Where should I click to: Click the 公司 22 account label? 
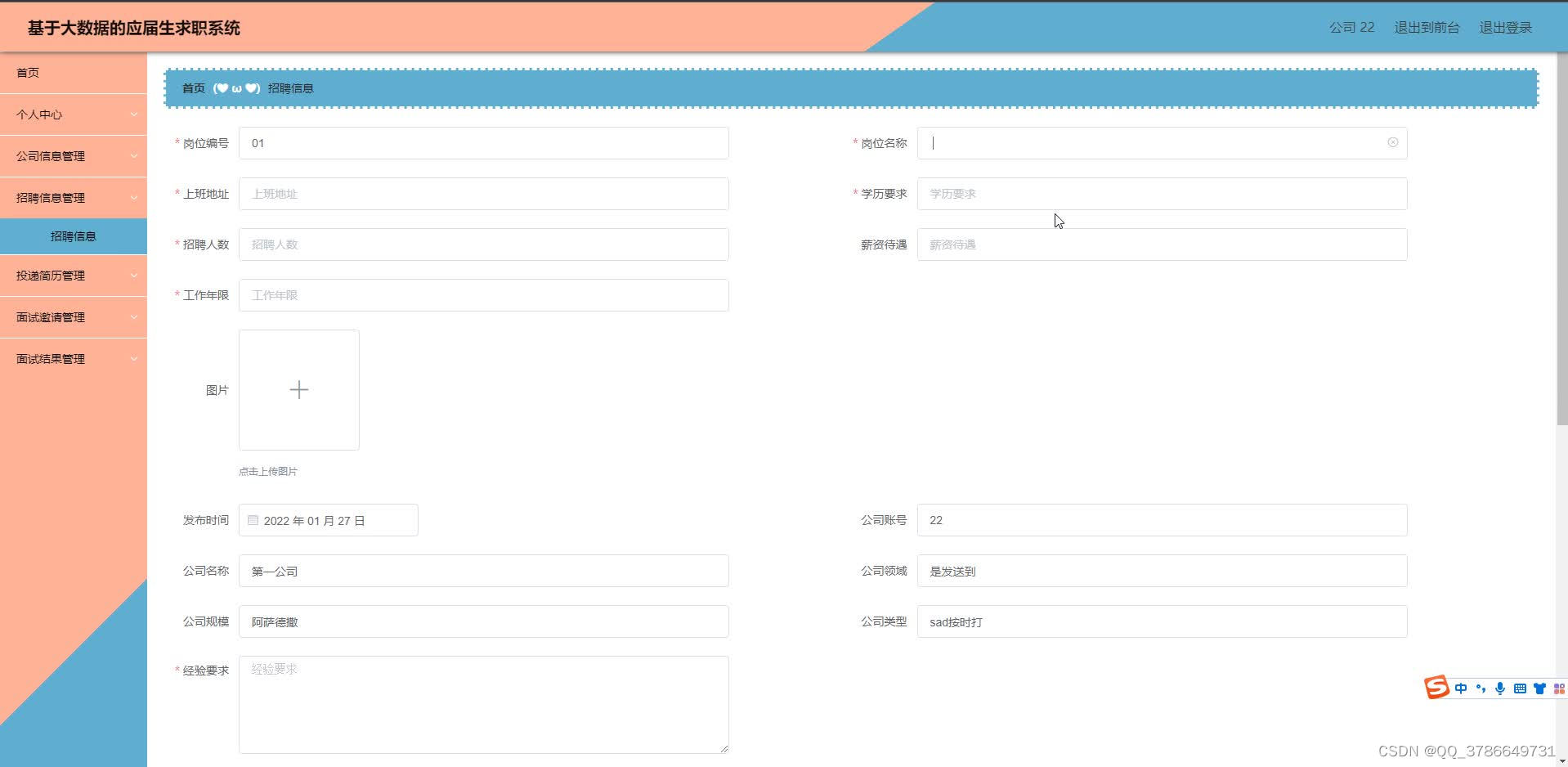1351,27
